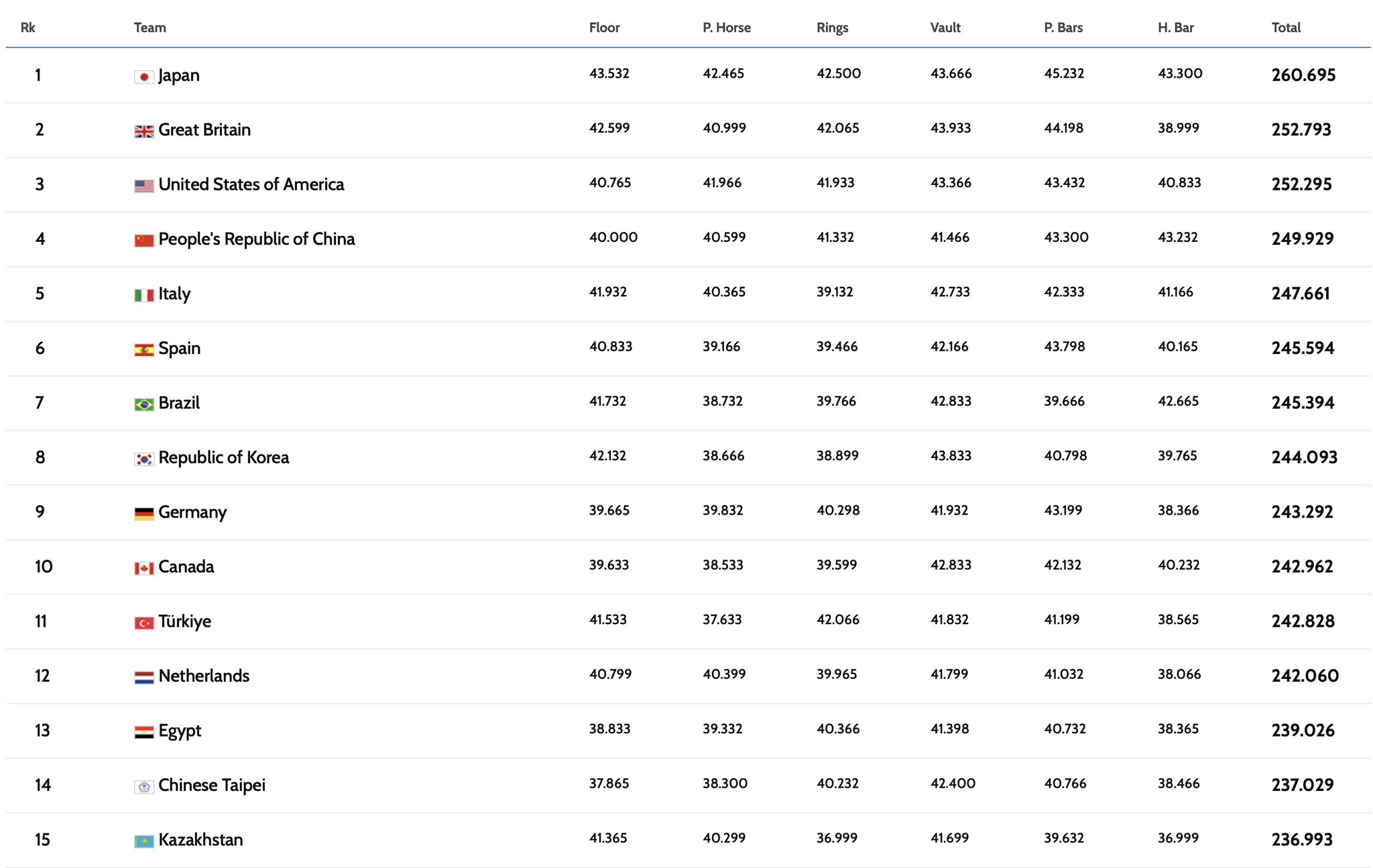1373x868 pixels.
Task: Click the Brazil flag icon
Action: [x=143, y=404]
